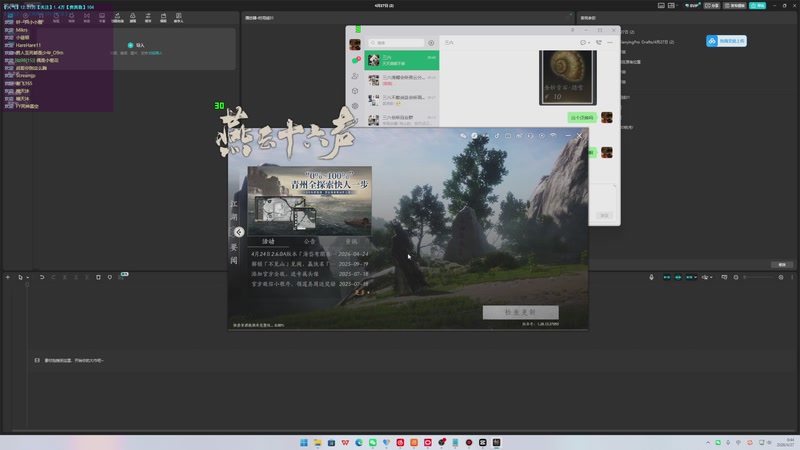Click the WeChat icon in the launcher top bar
The width and height of the screenshot is (800, 450).
click(463, 136)
